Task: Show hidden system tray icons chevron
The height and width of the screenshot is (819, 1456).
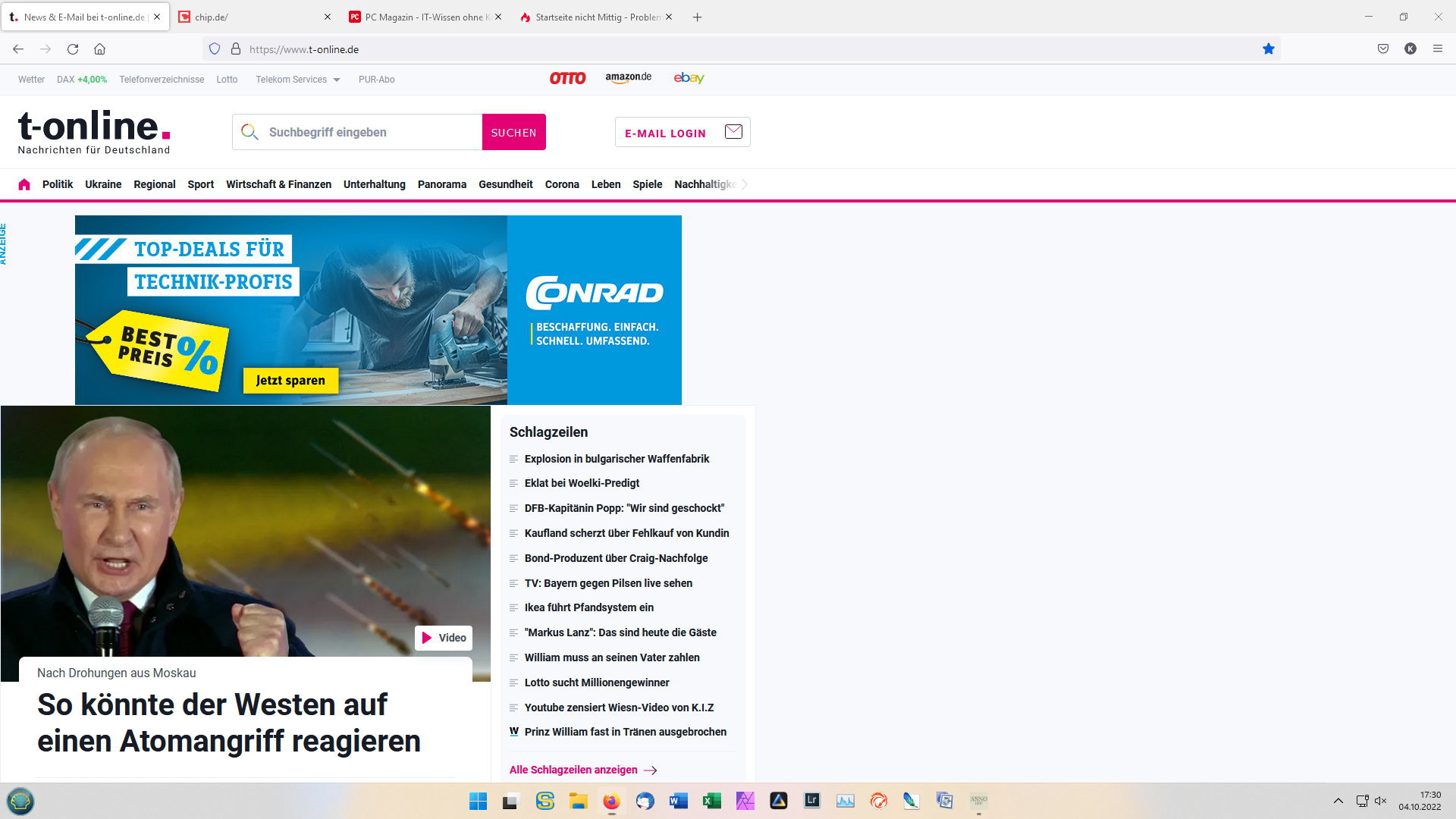Action: point(1338,801)
